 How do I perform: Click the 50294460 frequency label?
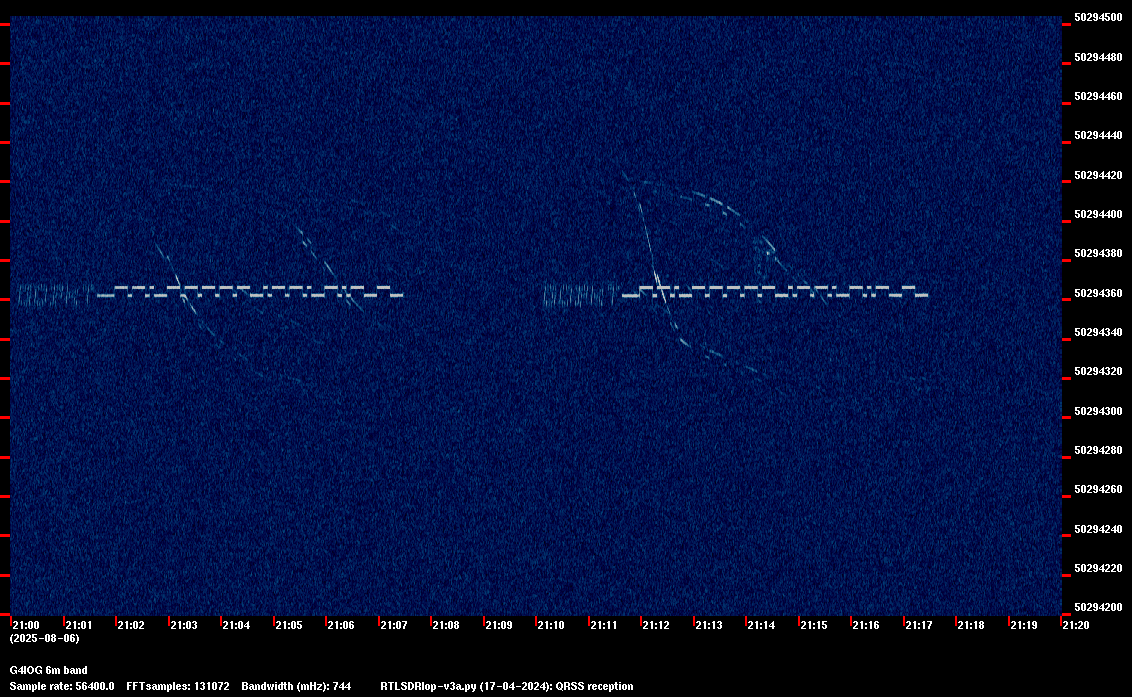(1098, 96)
